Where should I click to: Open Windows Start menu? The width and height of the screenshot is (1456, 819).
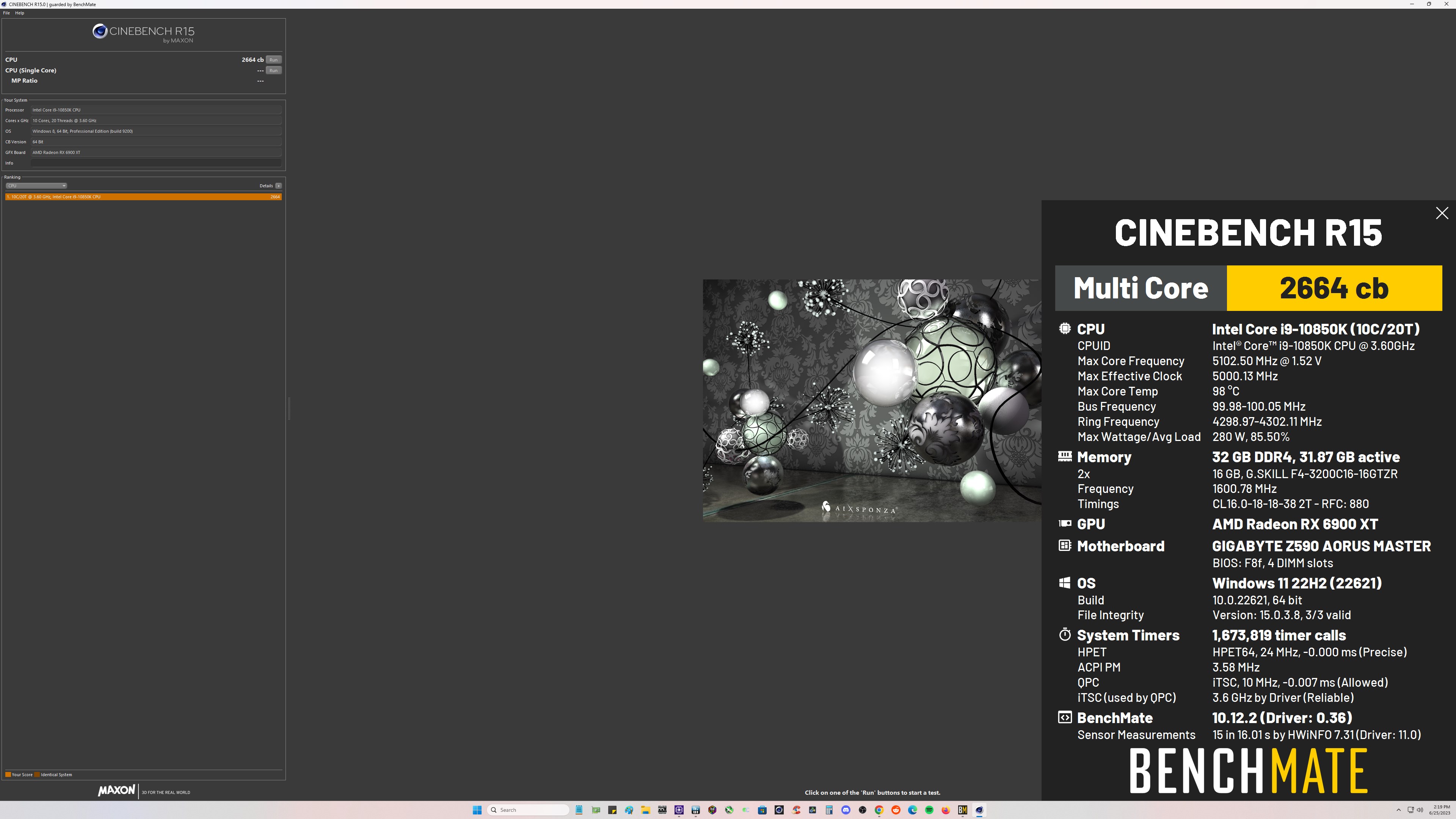[x=477, y=810]
